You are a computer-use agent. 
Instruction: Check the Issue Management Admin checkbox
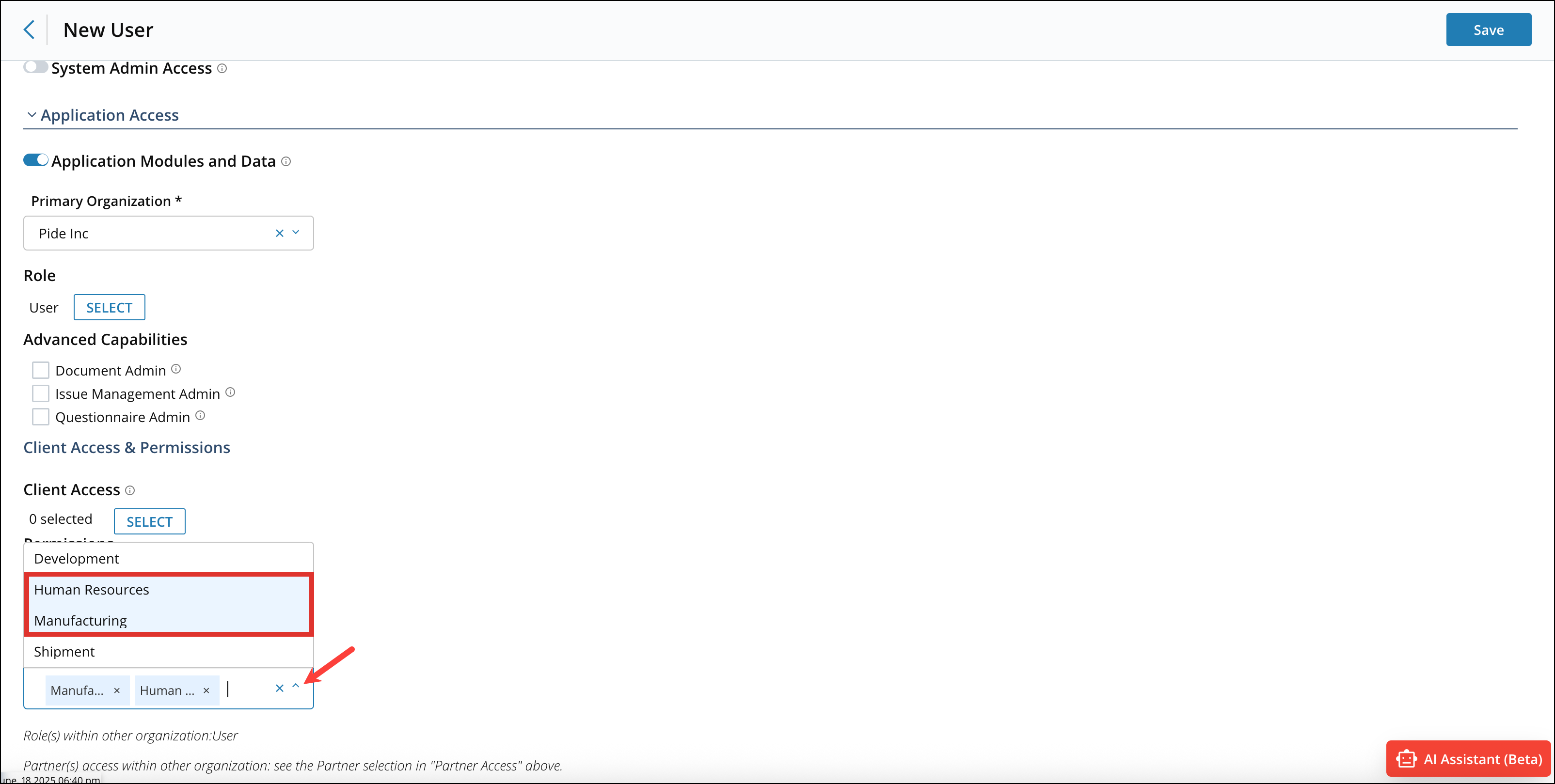tap(40, 393)
